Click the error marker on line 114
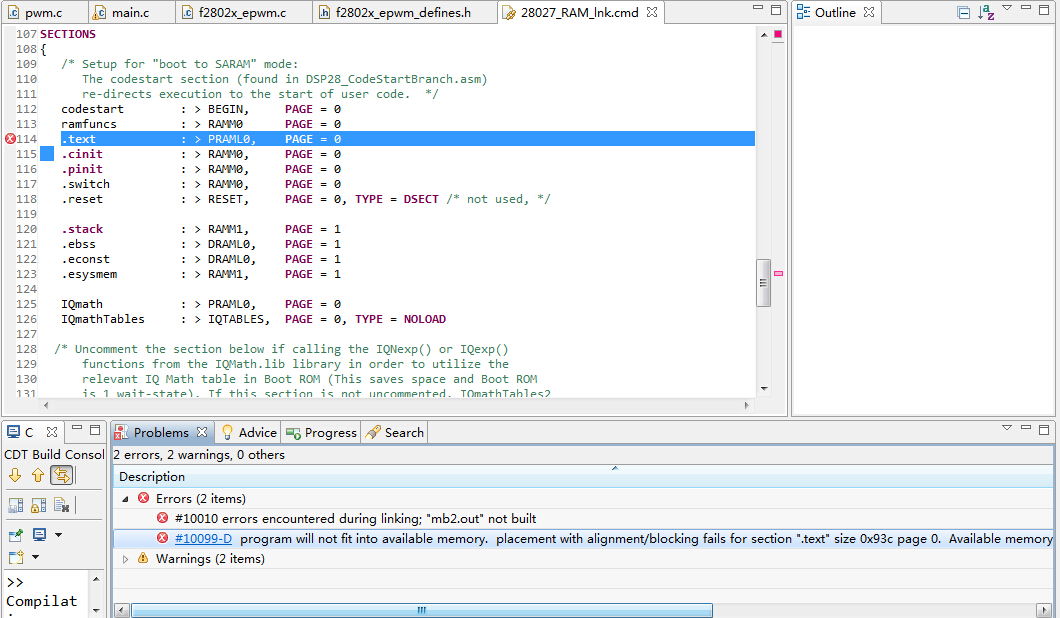Image resolution: width=1060 pixels, height=618 pixels. (11, 139)
